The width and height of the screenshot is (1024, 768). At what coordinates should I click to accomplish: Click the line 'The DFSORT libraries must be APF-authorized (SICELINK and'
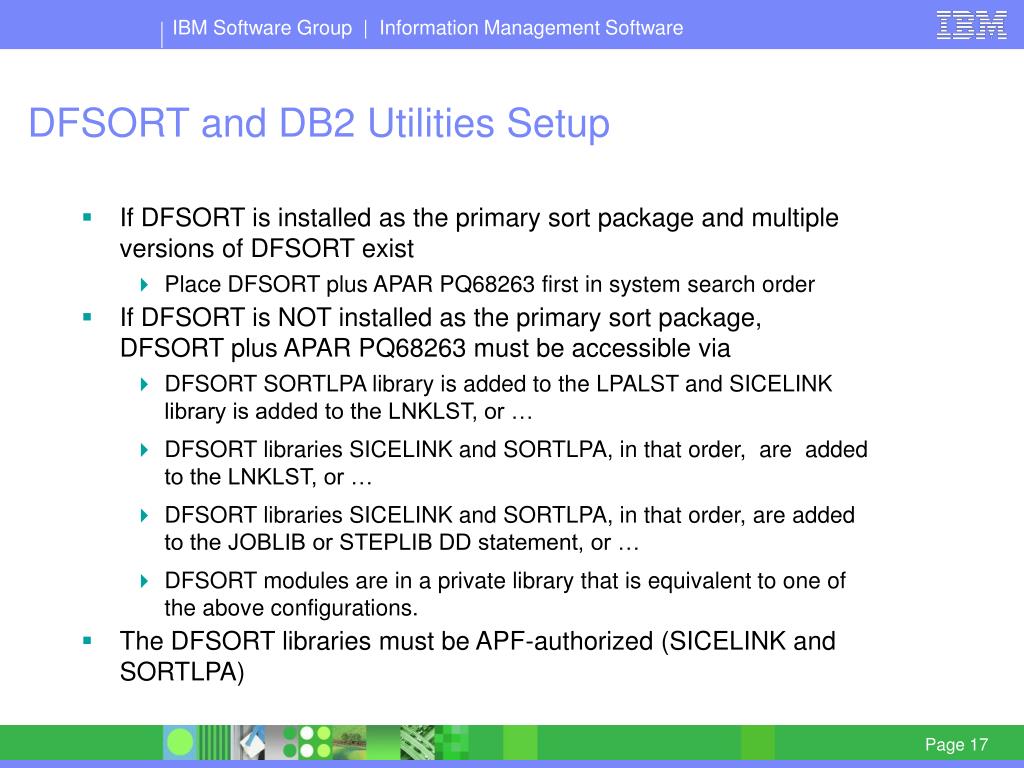477,641
